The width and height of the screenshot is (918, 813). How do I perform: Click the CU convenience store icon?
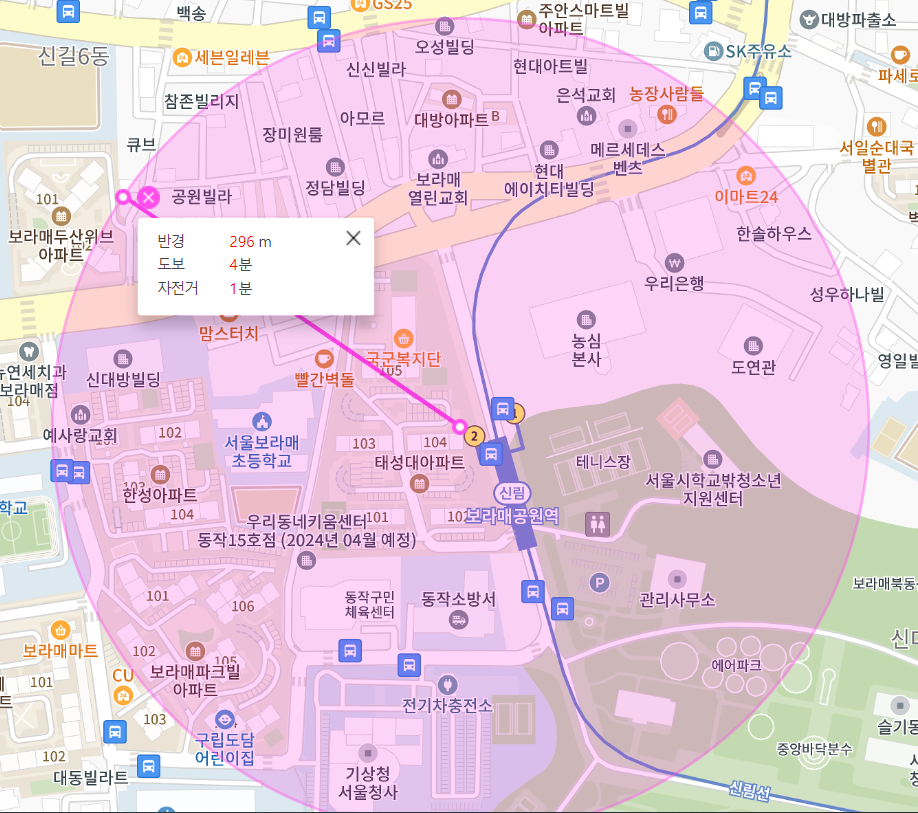pos(123,696)
